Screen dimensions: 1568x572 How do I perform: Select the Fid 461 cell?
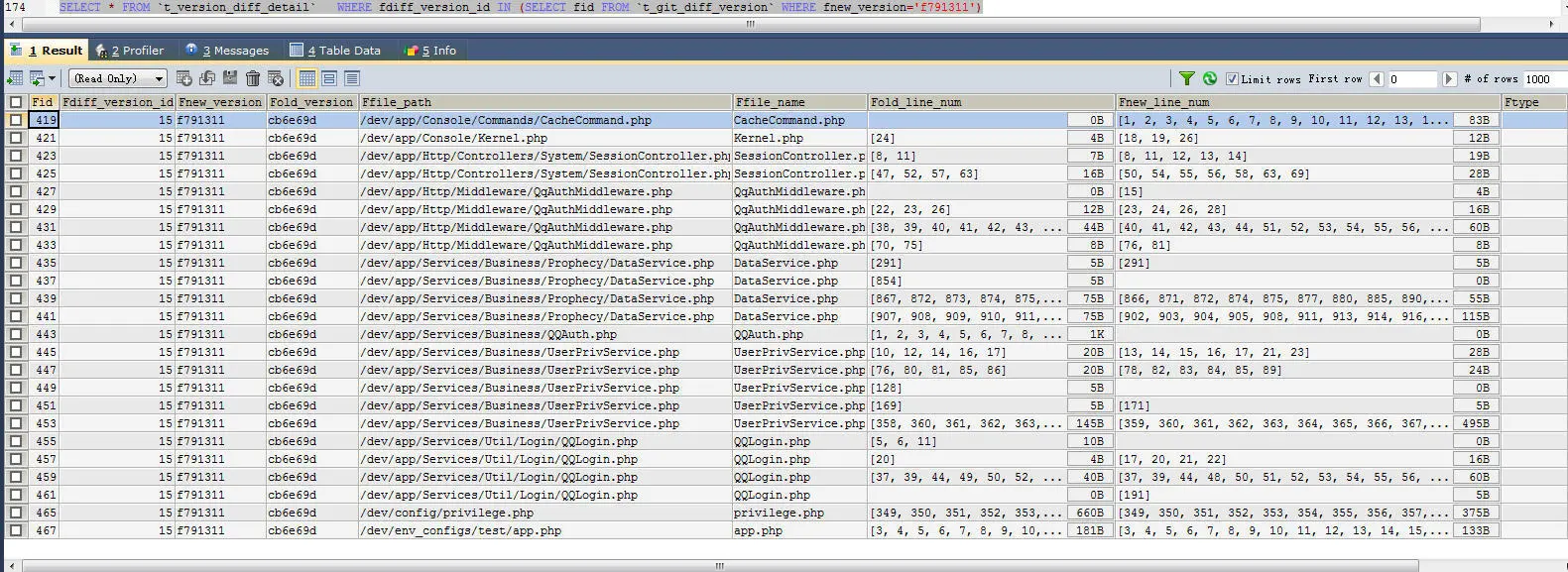pos(44,495)
